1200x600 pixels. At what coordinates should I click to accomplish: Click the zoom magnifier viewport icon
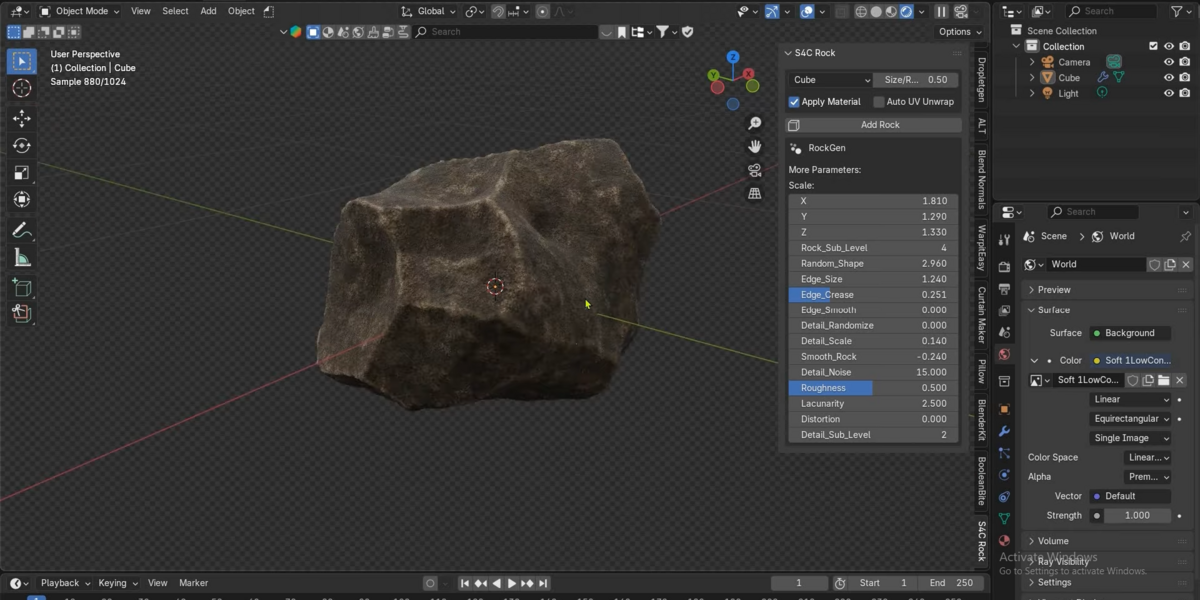click(x=755, y=124)
